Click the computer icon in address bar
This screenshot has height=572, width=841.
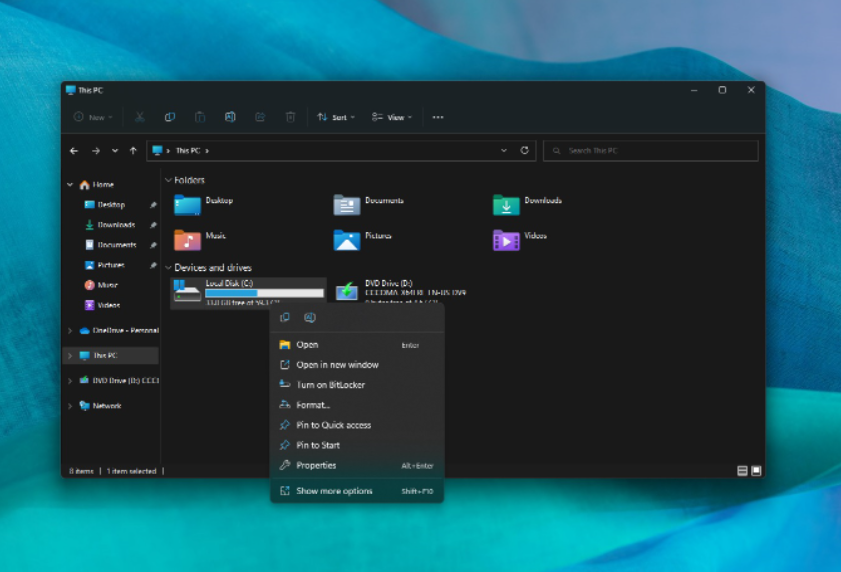(157, 150)
